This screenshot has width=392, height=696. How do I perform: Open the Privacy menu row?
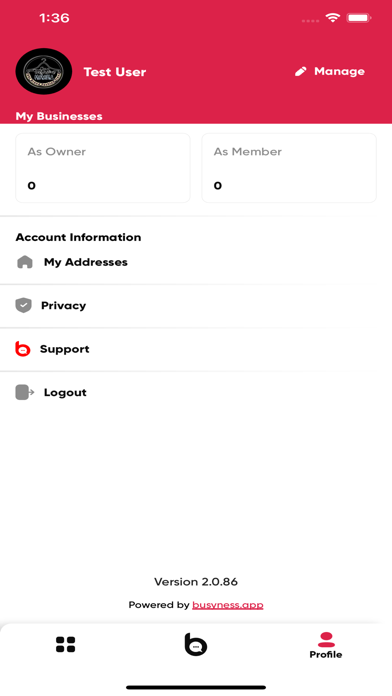196,306
